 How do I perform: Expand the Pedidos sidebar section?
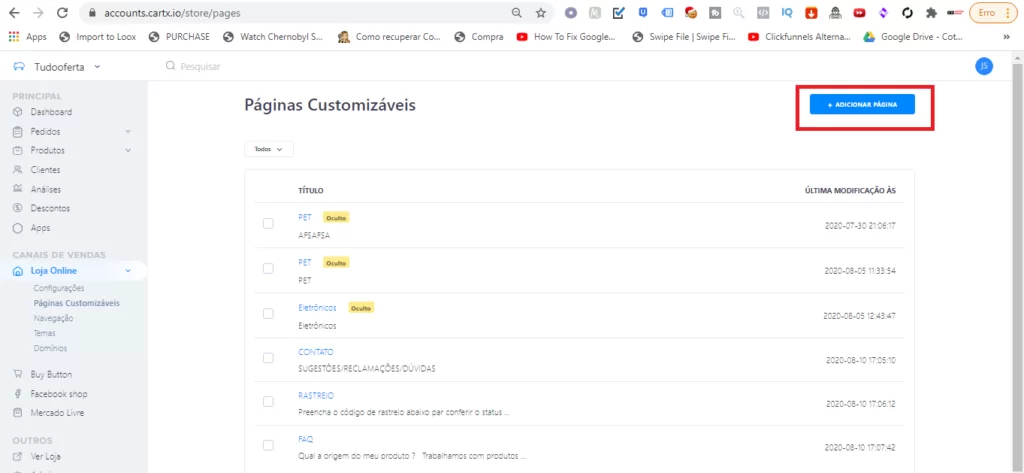coord(128,132)
